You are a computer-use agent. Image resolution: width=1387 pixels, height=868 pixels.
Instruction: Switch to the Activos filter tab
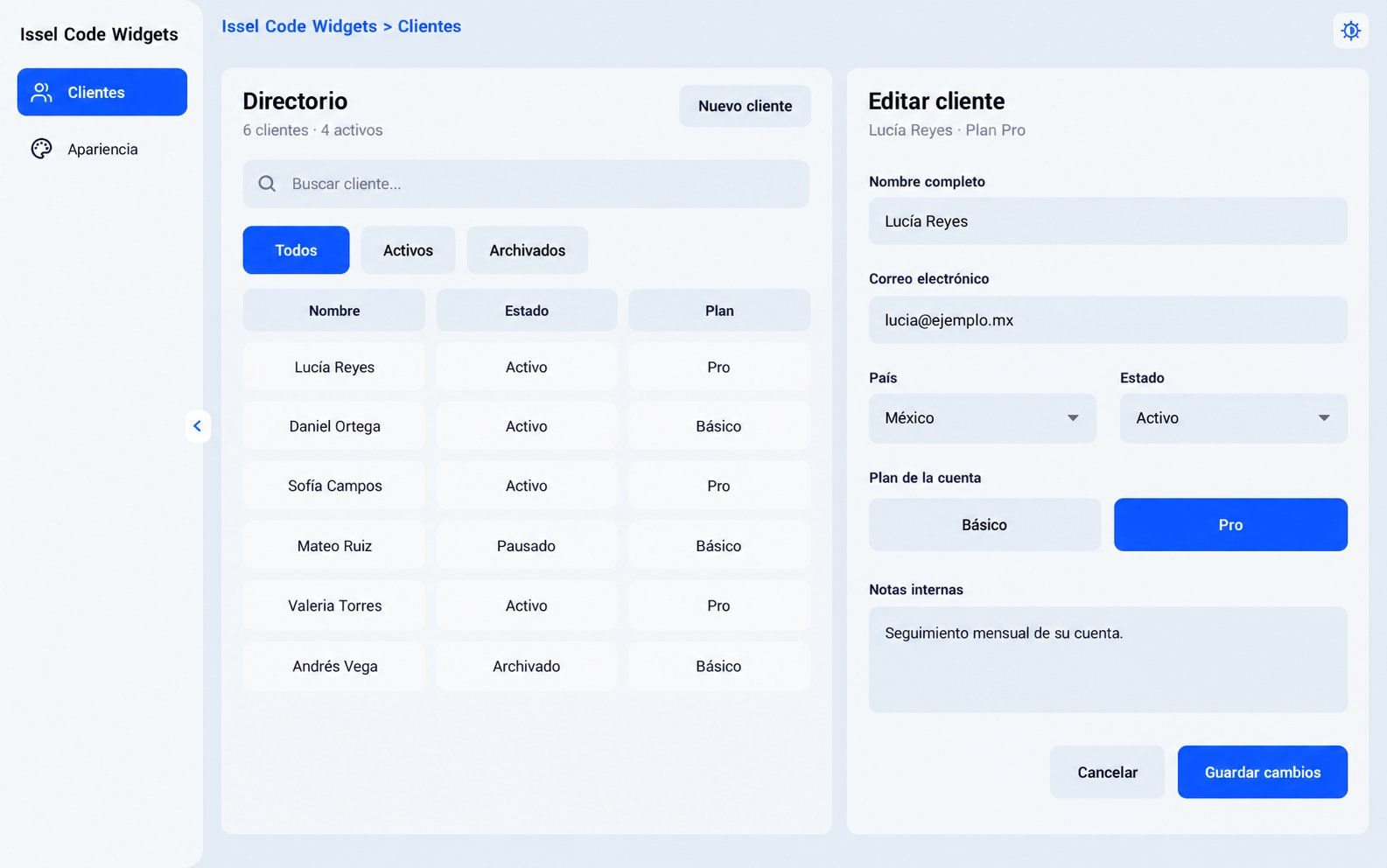coord(408,250)
